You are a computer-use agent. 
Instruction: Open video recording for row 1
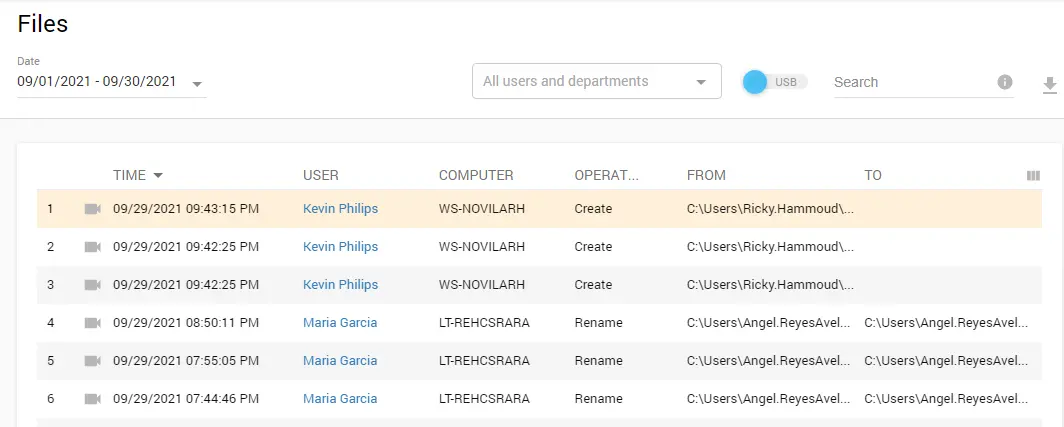[x=92, y=209]
